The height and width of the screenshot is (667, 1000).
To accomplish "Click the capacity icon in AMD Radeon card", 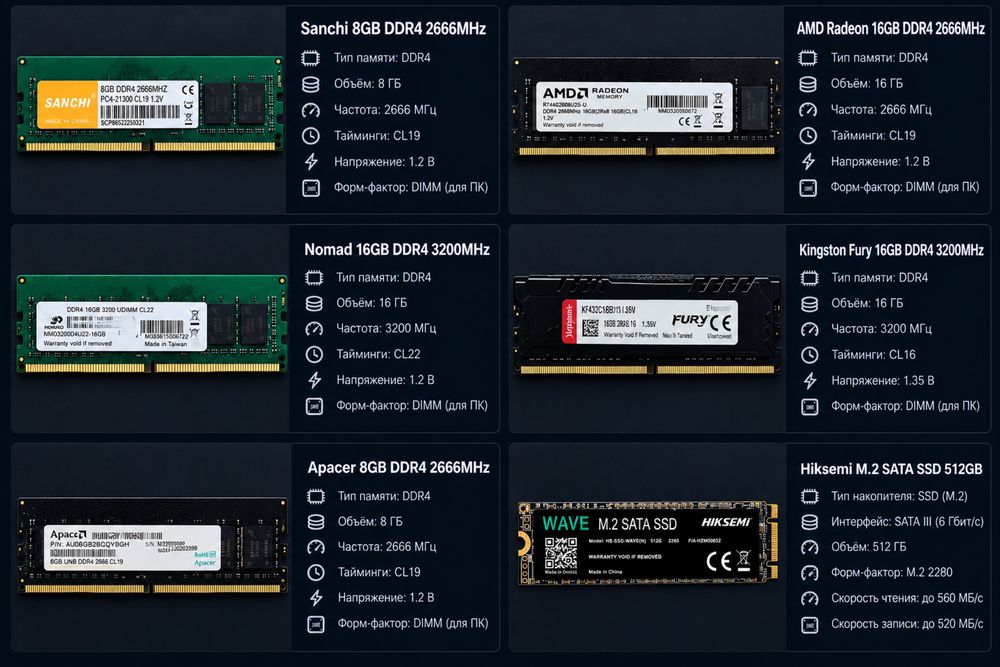I will [x=808, y=84].
